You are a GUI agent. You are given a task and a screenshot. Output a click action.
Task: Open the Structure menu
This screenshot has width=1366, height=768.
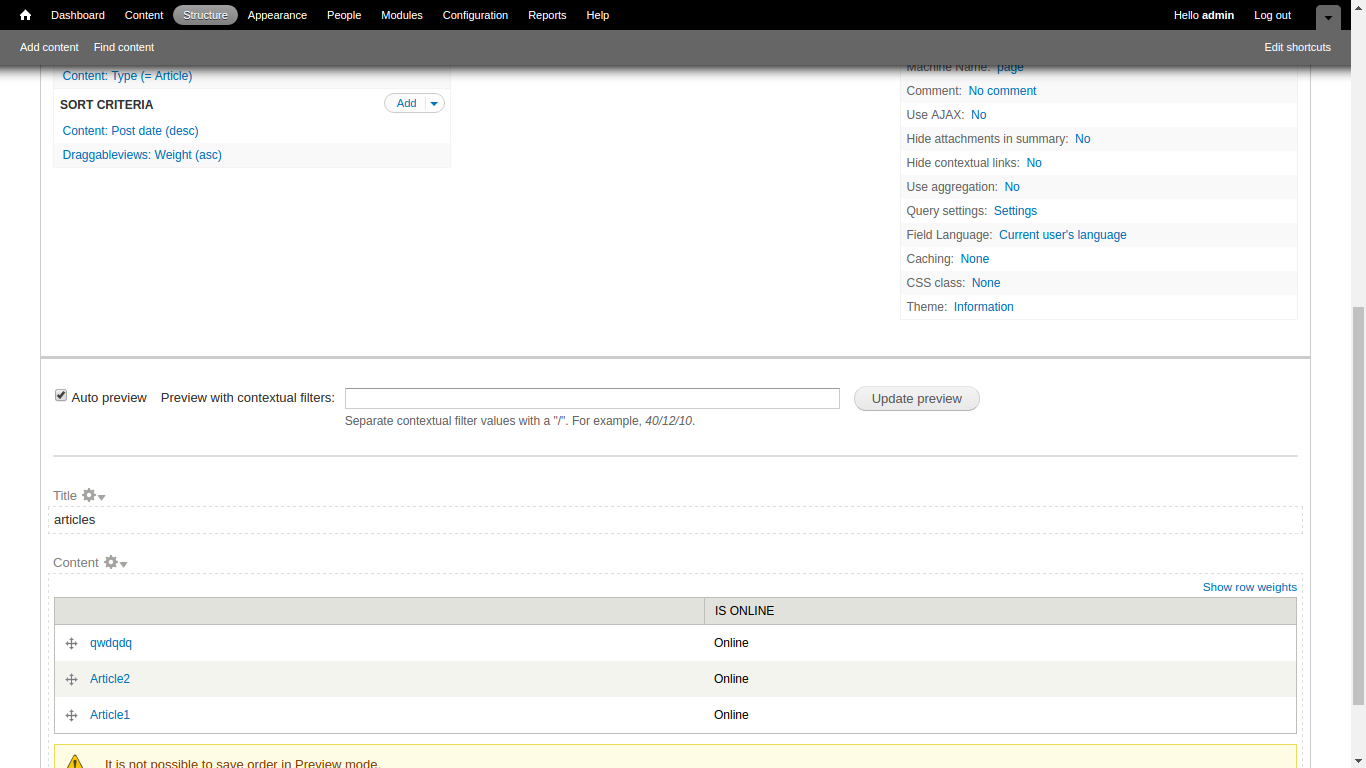(x=205, y=15)
